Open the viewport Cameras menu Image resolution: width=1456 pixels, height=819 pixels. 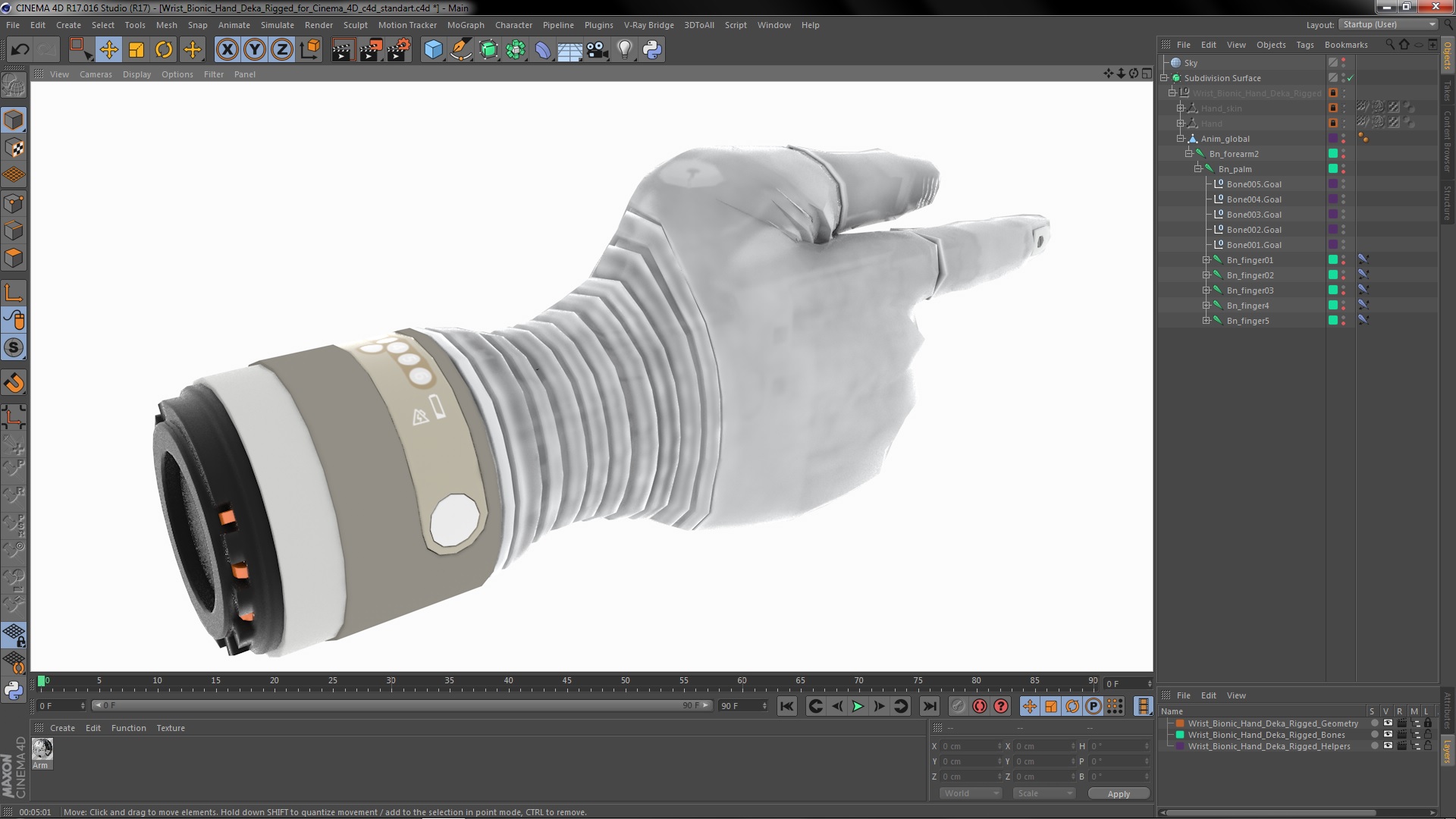[96, 74]
